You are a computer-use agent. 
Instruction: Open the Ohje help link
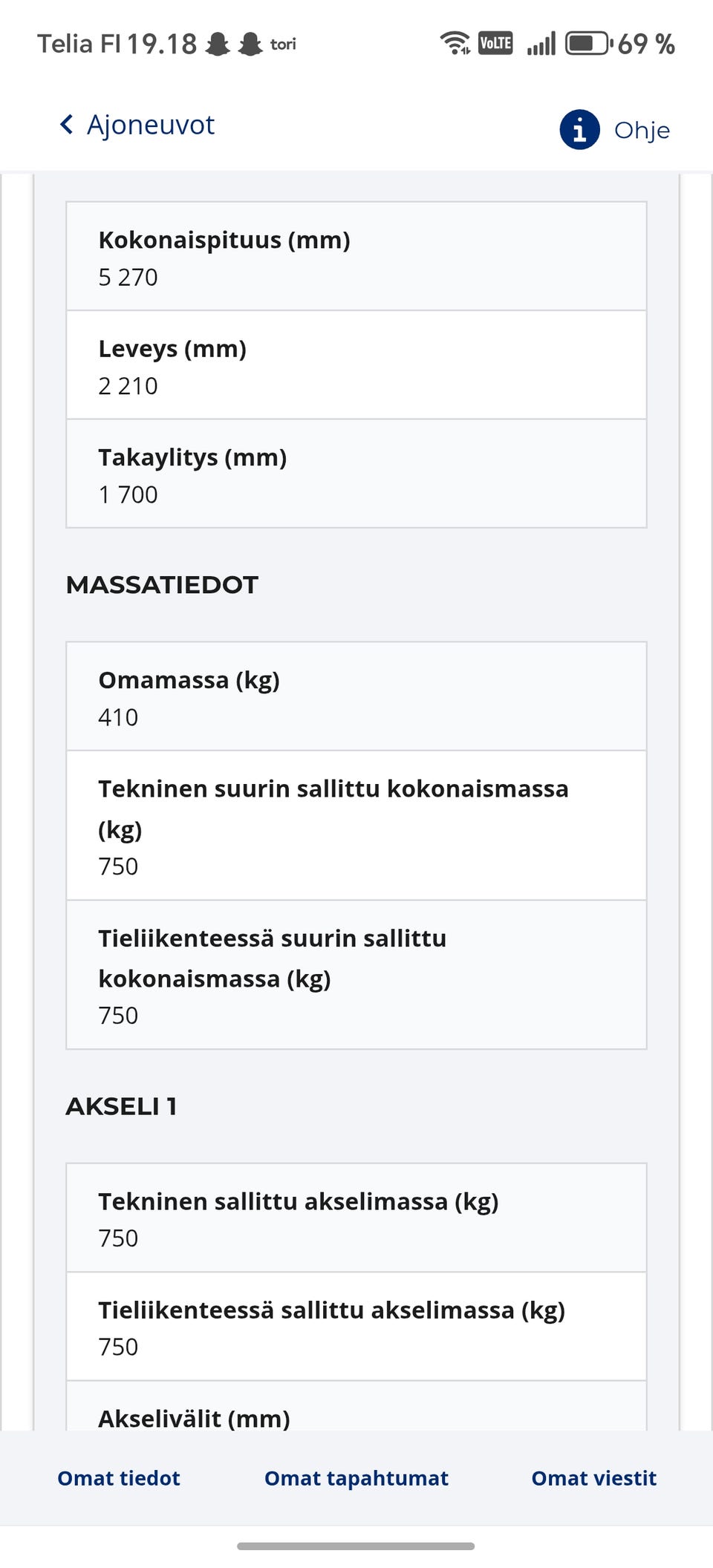642,131
